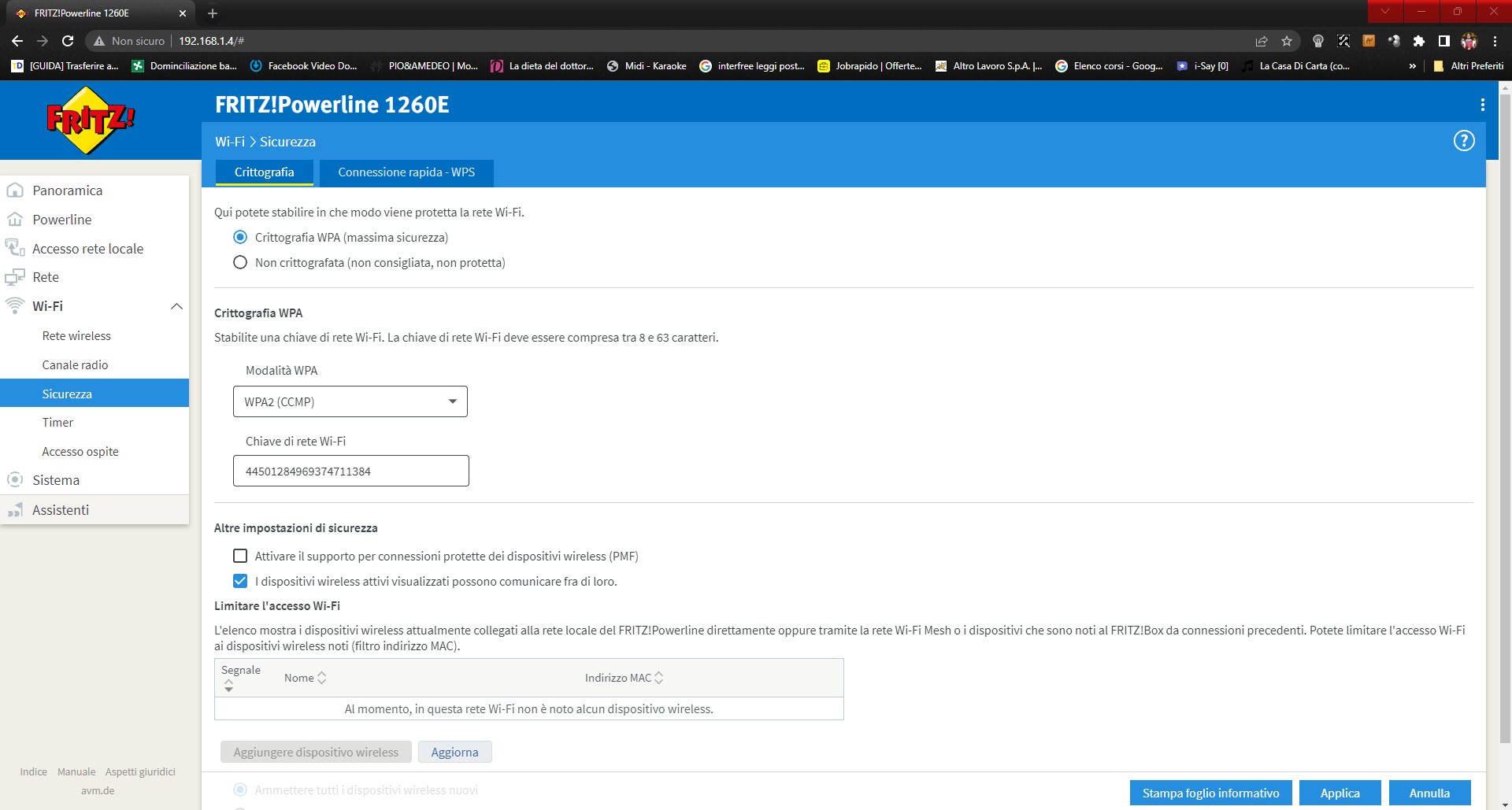This screenshot has width=1512, height=810.
Task: Bookmark page with the star icon
Action: coord(1287,41)
